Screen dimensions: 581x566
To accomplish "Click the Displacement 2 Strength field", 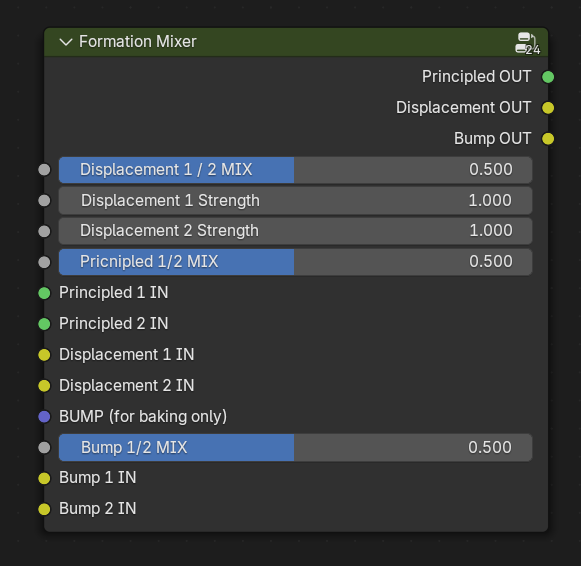I will coord(295,231).
